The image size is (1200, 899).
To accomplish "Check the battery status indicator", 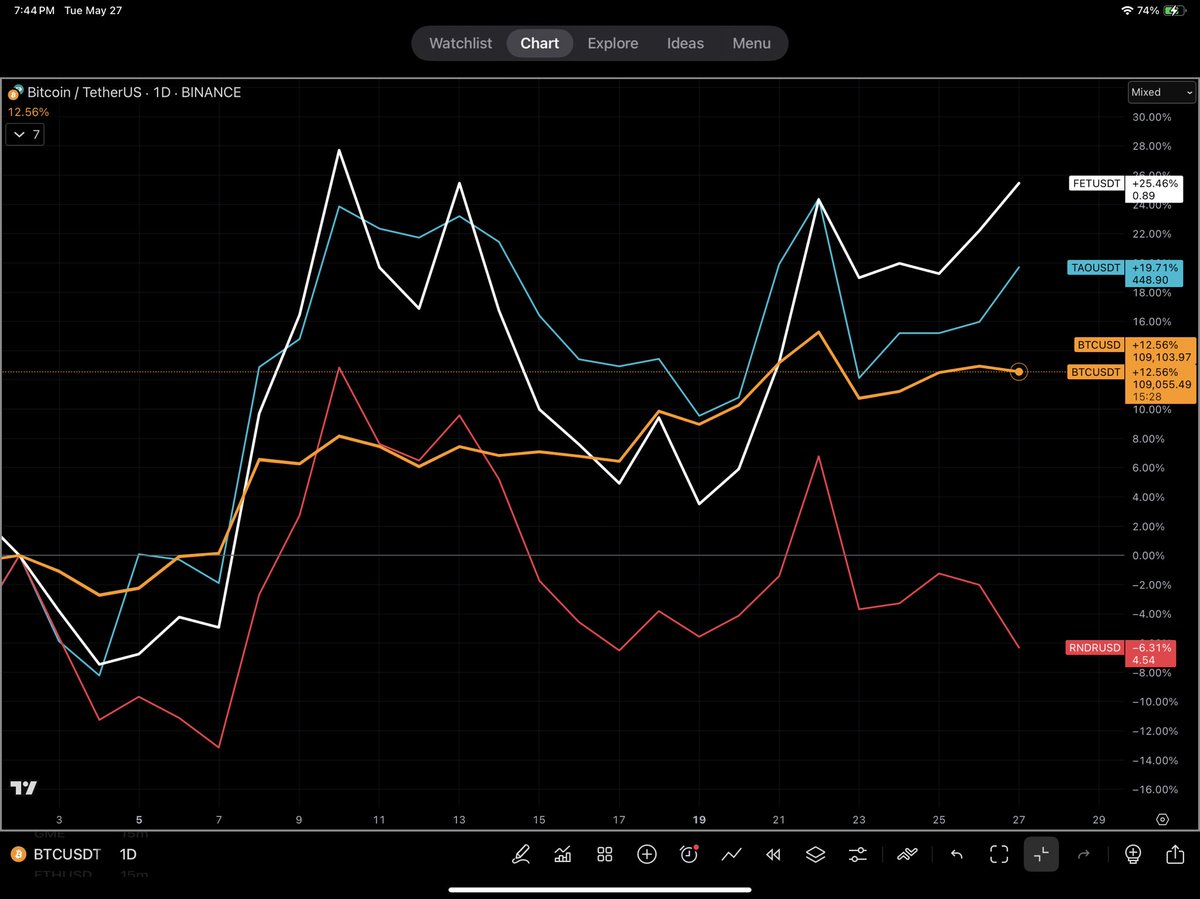I will tap(1175, 10).
